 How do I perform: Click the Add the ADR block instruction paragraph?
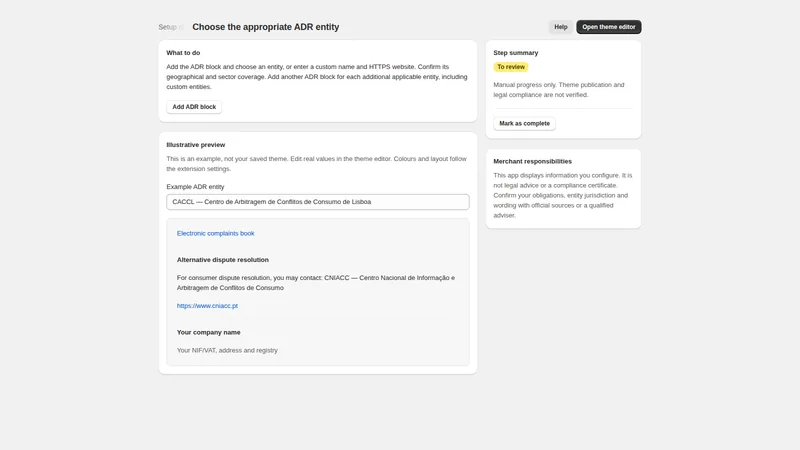click(x=316, y=77)
